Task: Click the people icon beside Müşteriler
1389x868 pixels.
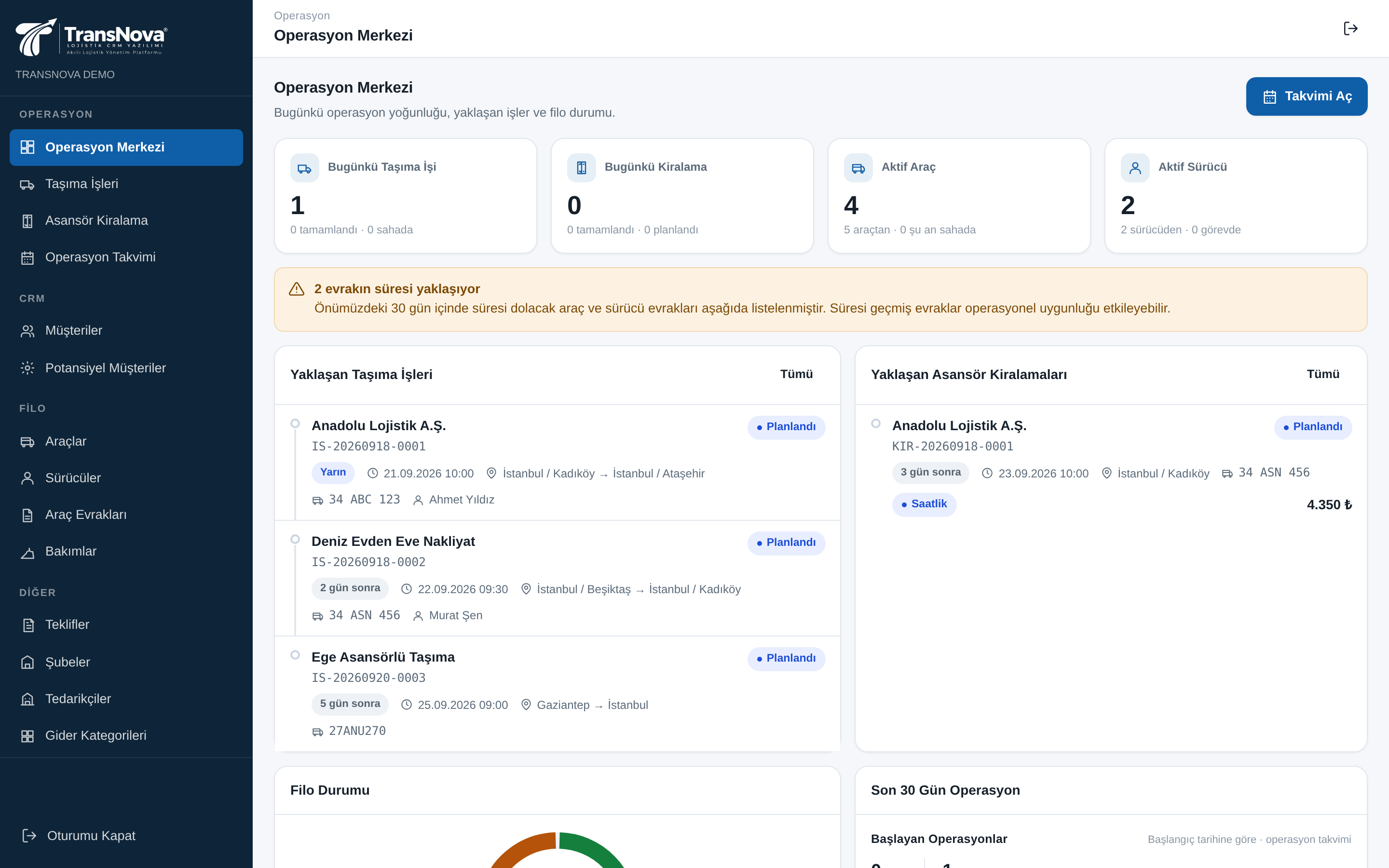Action: (27, 331)
